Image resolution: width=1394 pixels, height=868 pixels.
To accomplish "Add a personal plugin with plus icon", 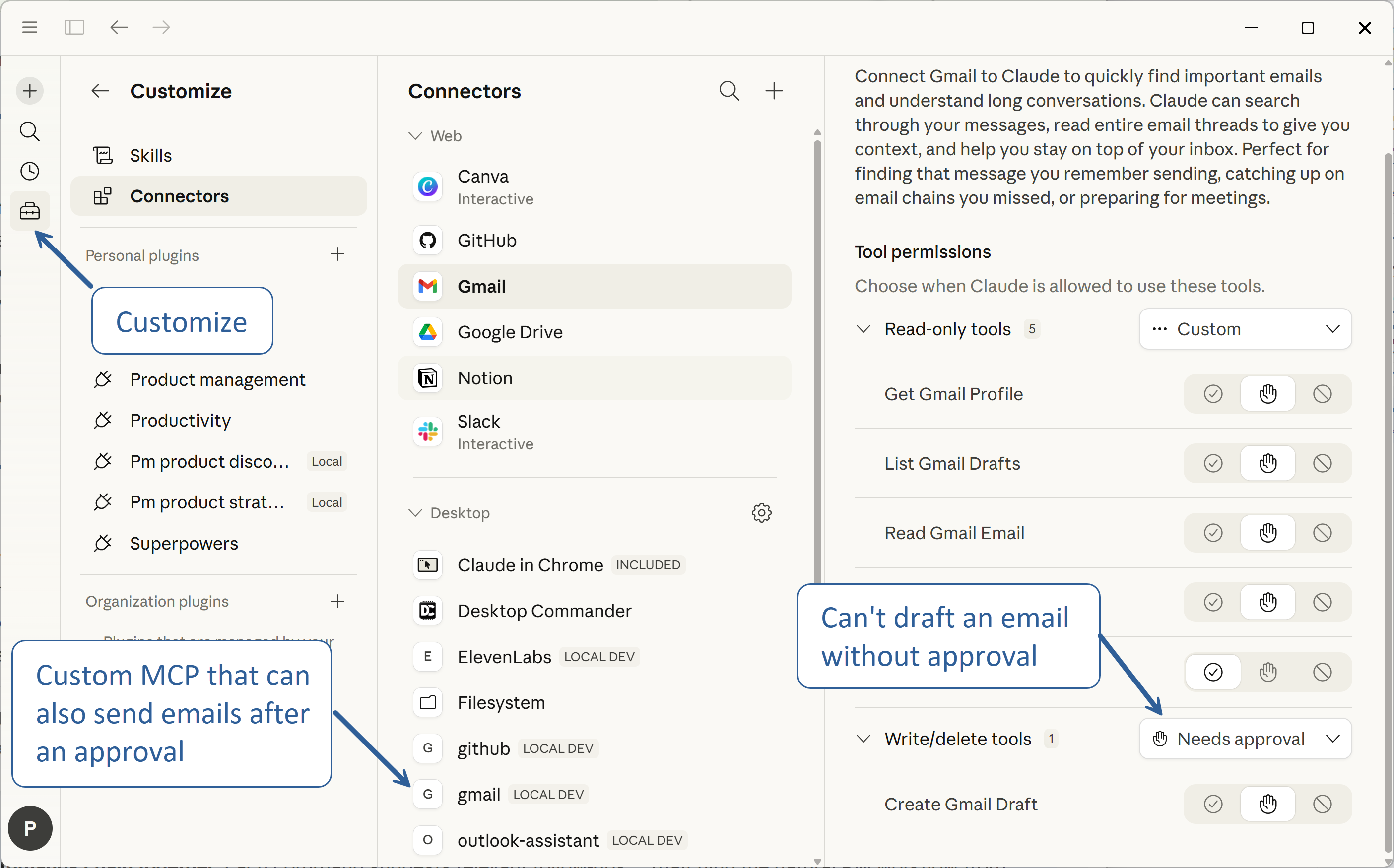I will pyautogui.click(x=337, y=254).
